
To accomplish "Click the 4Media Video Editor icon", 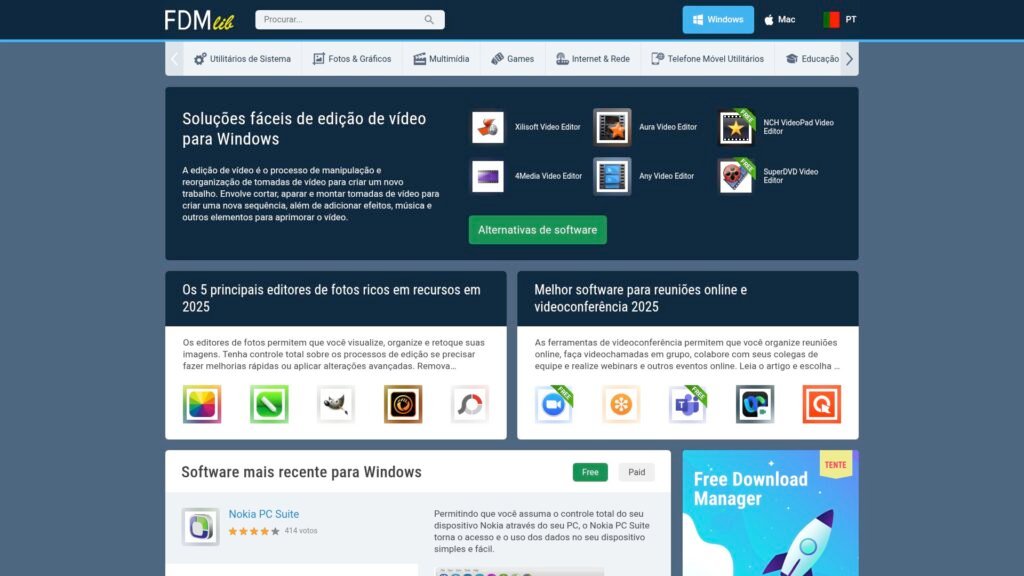I will coord(488,176).
